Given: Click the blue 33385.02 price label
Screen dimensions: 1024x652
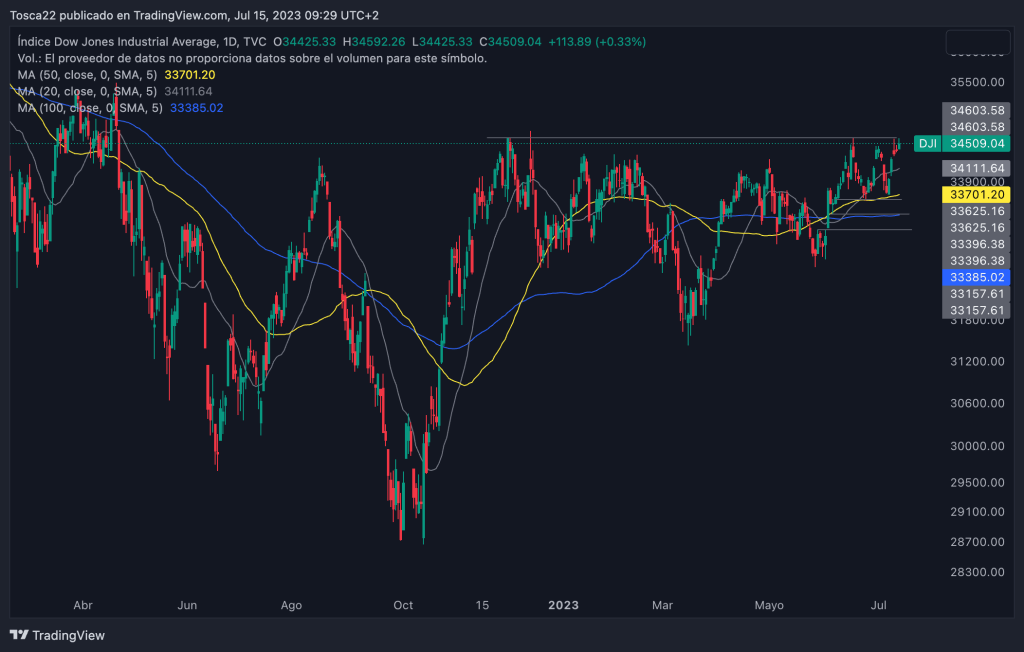Looking at the screenshot, I should pos(975,276).
